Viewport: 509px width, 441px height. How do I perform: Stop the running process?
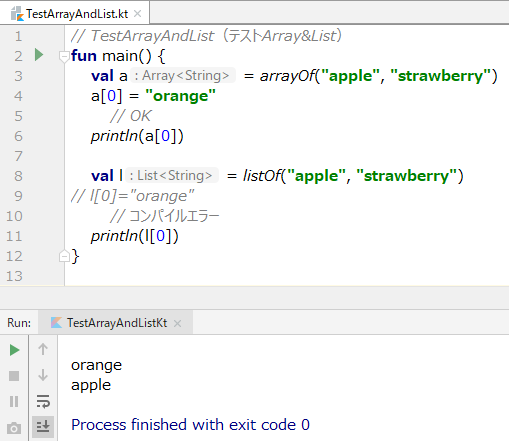click(x=14, y=376)
